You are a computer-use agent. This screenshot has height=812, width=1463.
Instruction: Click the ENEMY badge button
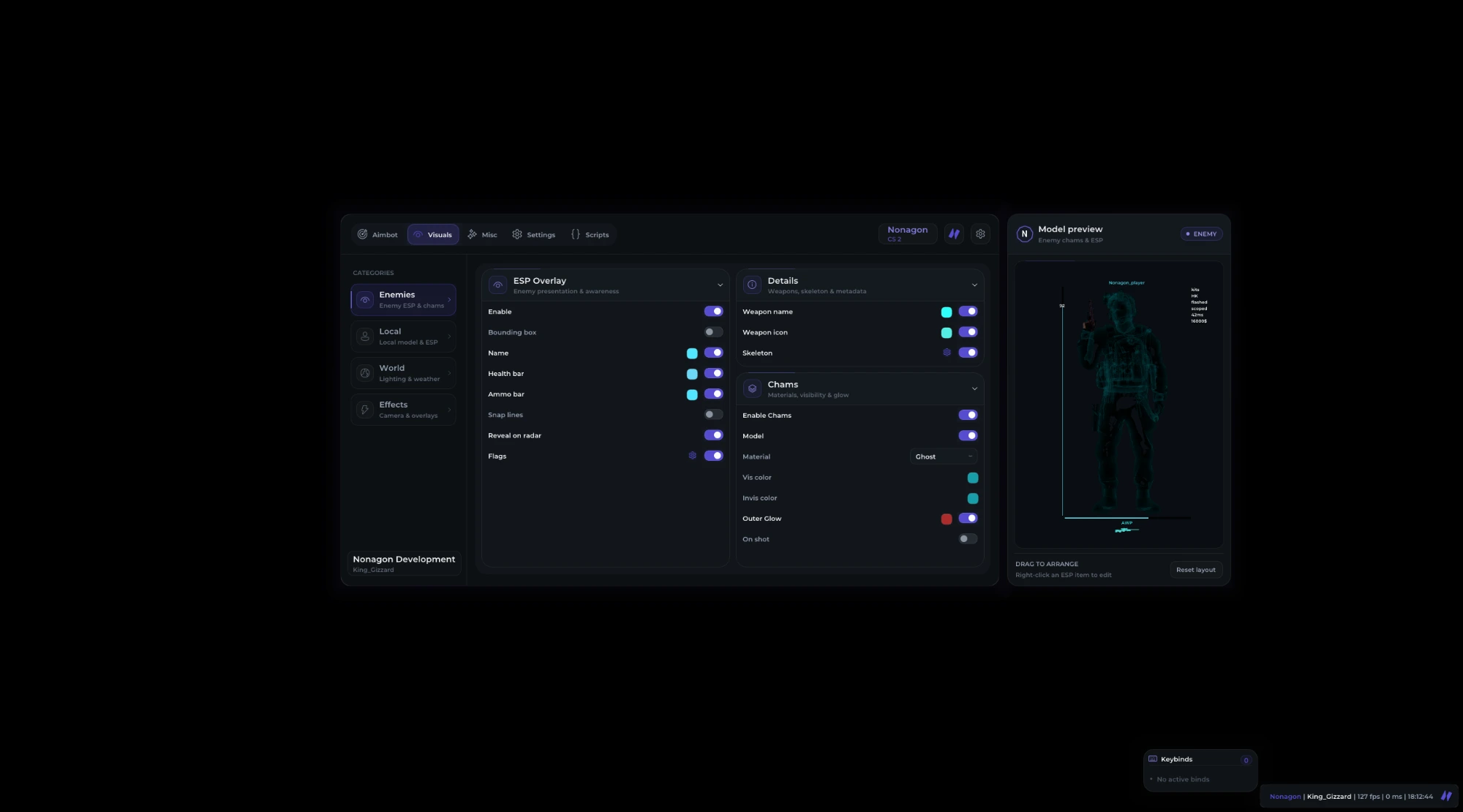pos(1201,234)
